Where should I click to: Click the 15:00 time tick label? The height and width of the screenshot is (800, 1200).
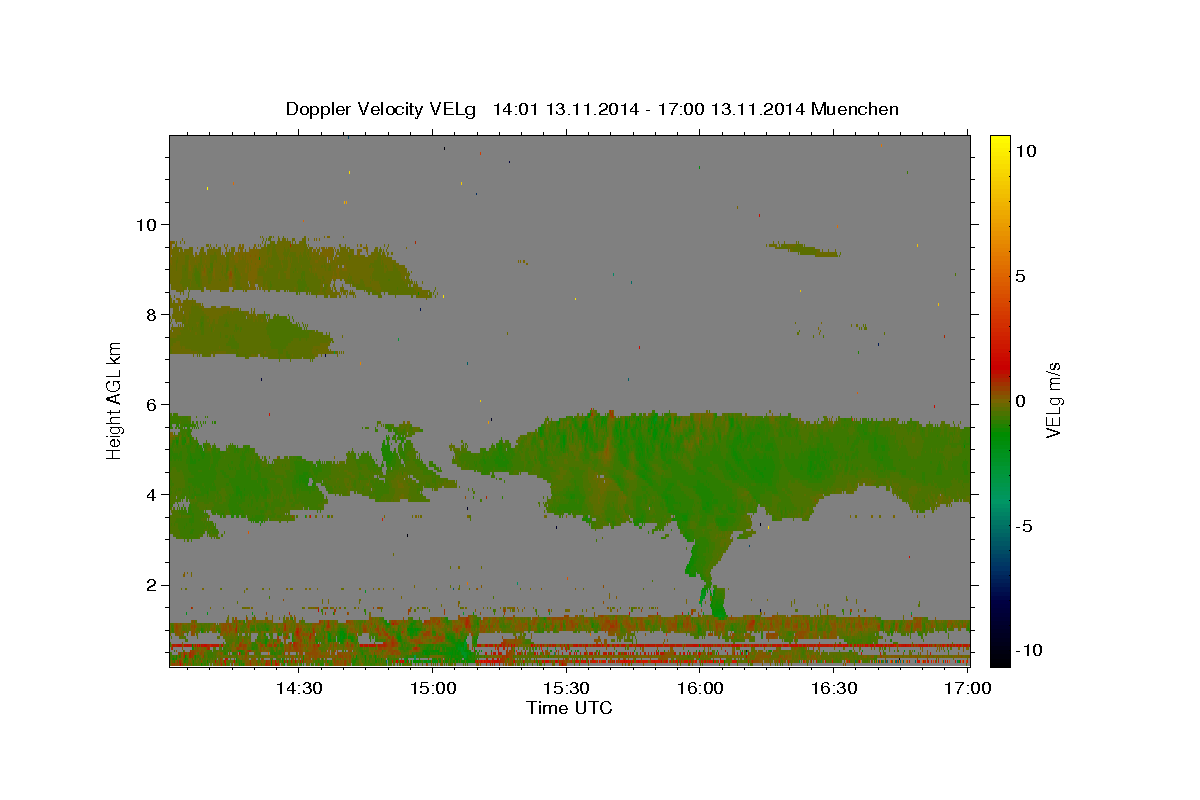point(433,688)
